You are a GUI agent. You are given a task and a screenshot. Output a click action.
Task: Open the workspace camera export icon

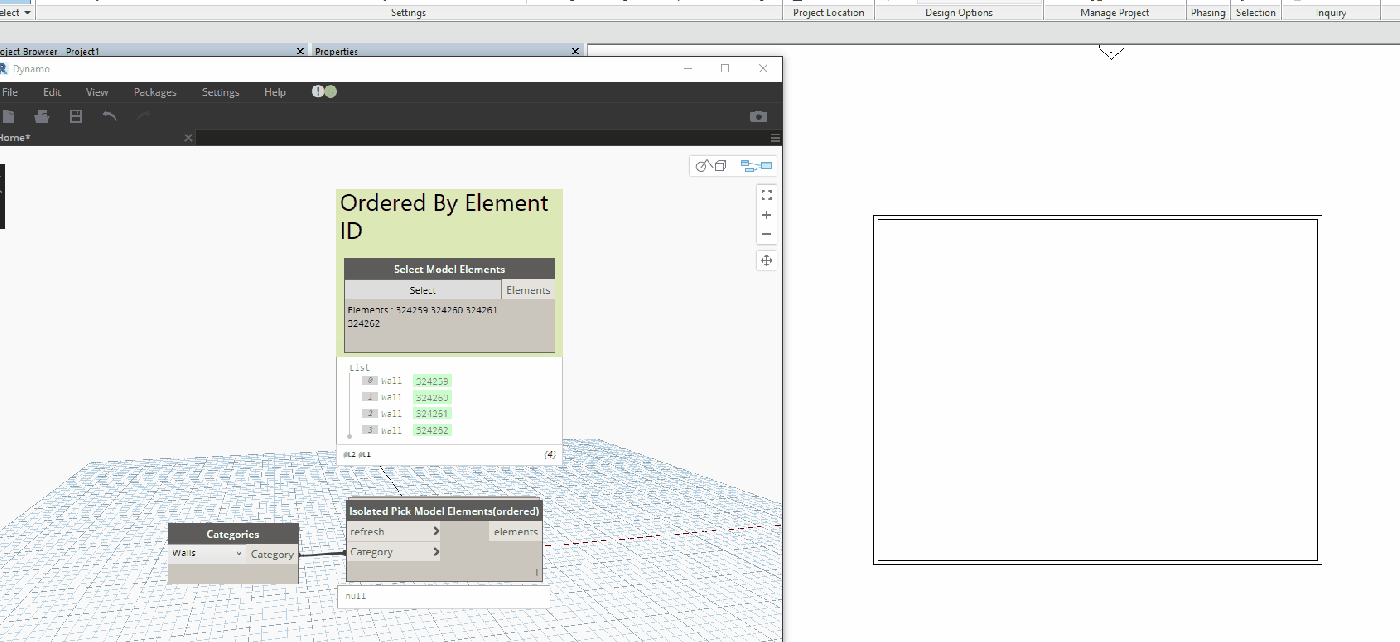pyautogui.click(x=757, y=116)
